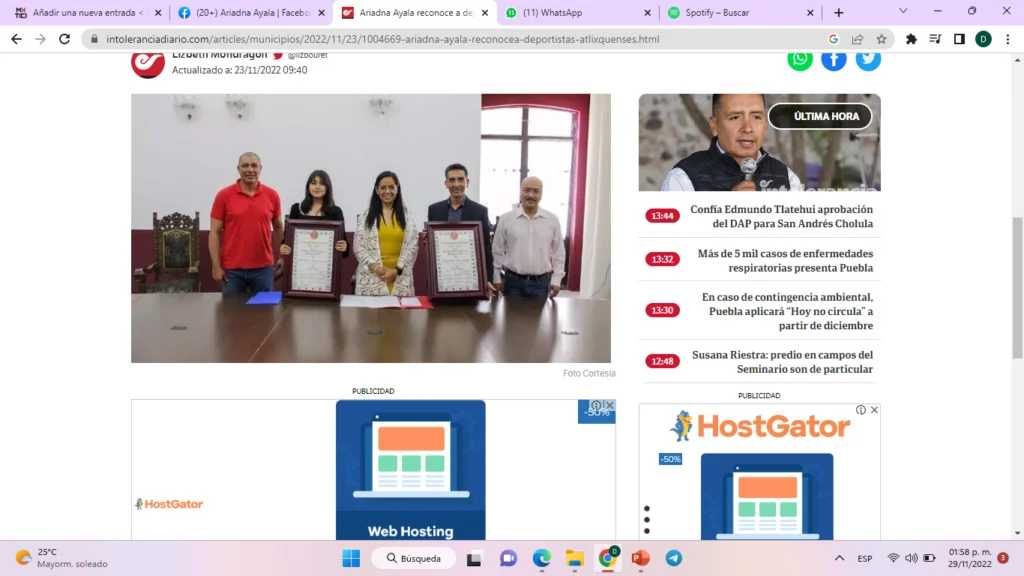Image resolution: width=1024 pixels, height=576 pixels.
Task: Click the address bar URL
Action: (x=382, y=39)
